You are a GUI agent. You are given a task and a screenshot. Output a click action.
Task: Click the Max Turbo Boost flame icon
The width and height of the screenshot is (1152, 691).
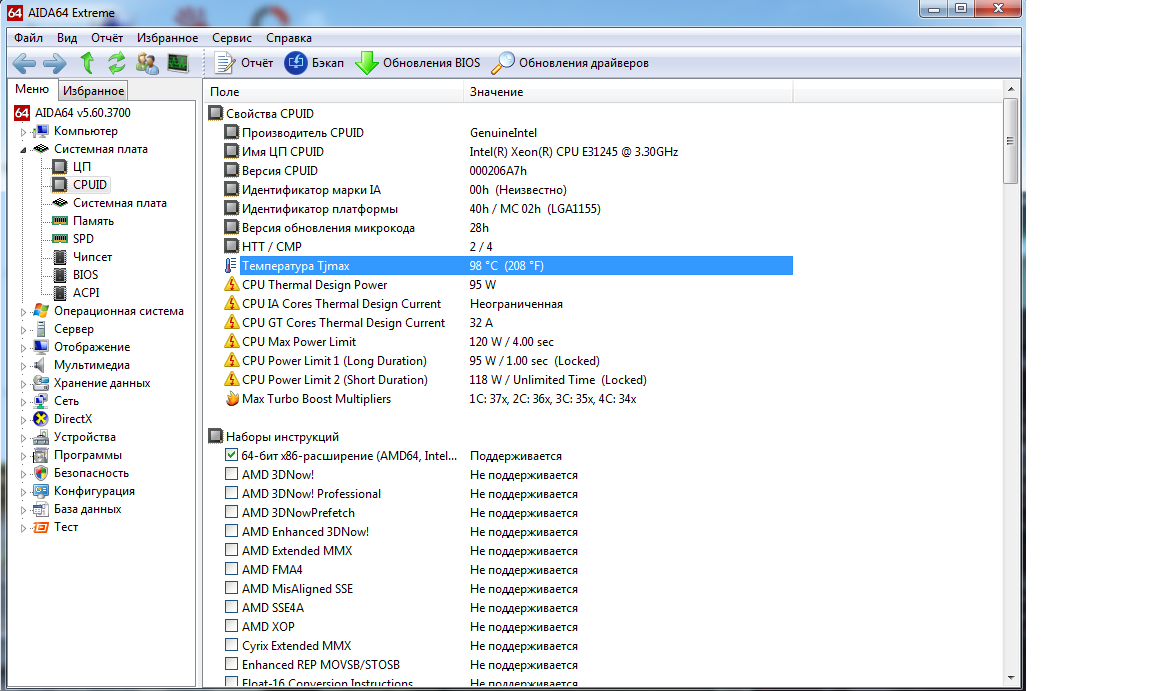(x=231, y=399)
